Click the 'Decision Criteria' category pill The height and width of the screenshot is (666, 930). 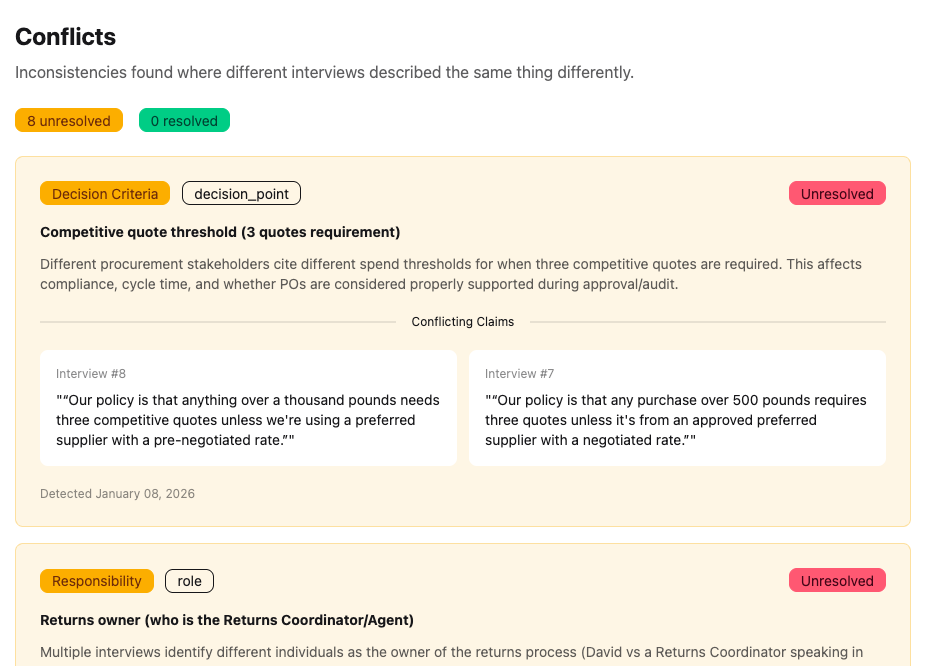[x=104, y=193]
